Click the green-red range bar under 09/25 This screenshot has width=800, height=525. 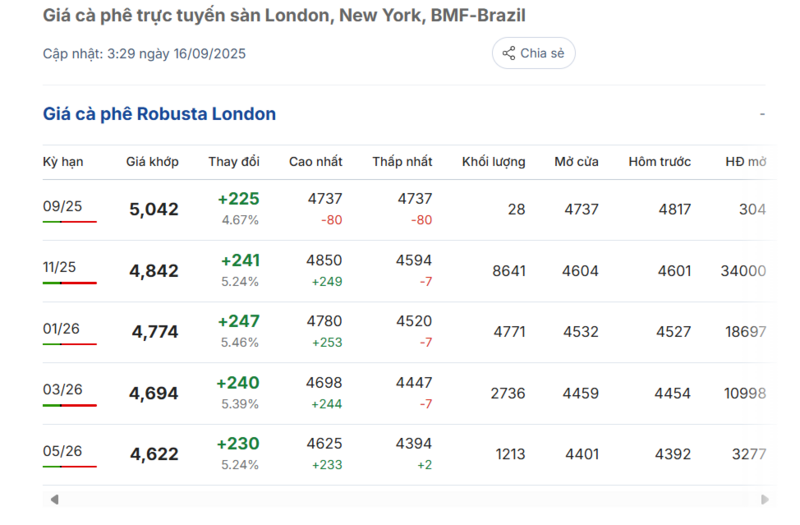coord(69,221)
